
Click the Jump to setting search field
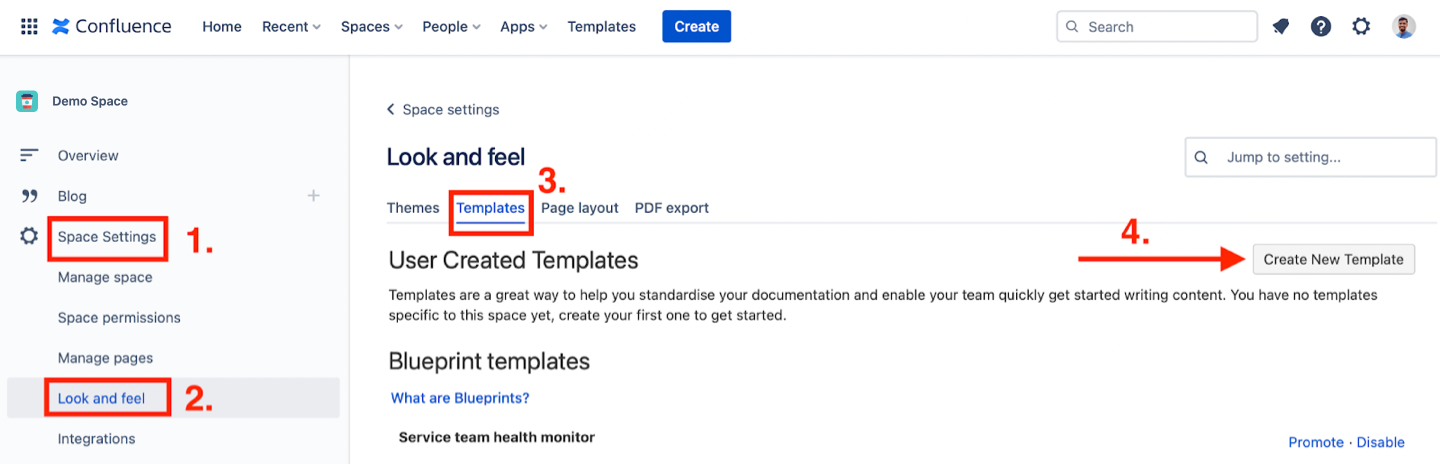[1320, 157]
